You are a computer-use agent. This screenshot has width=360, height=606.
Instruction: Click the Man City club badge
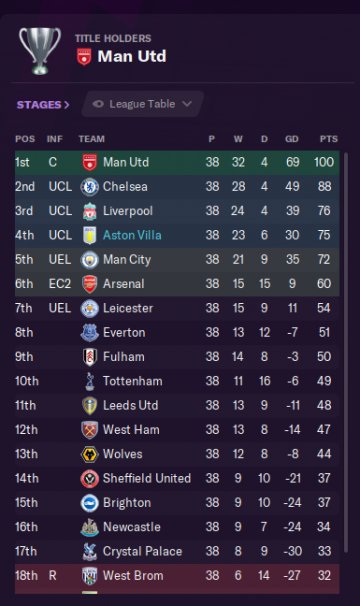[89, 260]
